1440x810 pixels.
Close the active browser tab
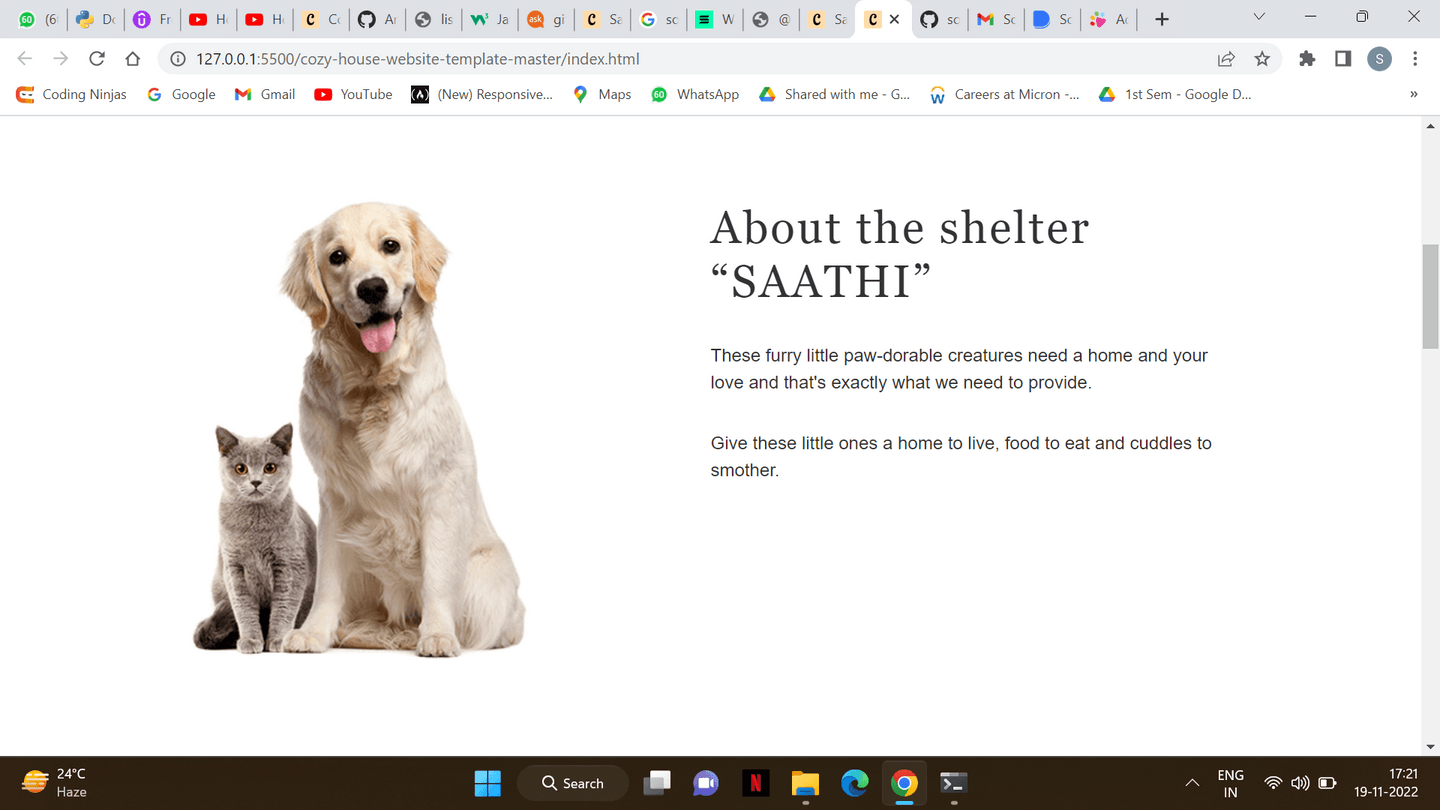click(x=894, y=19)
